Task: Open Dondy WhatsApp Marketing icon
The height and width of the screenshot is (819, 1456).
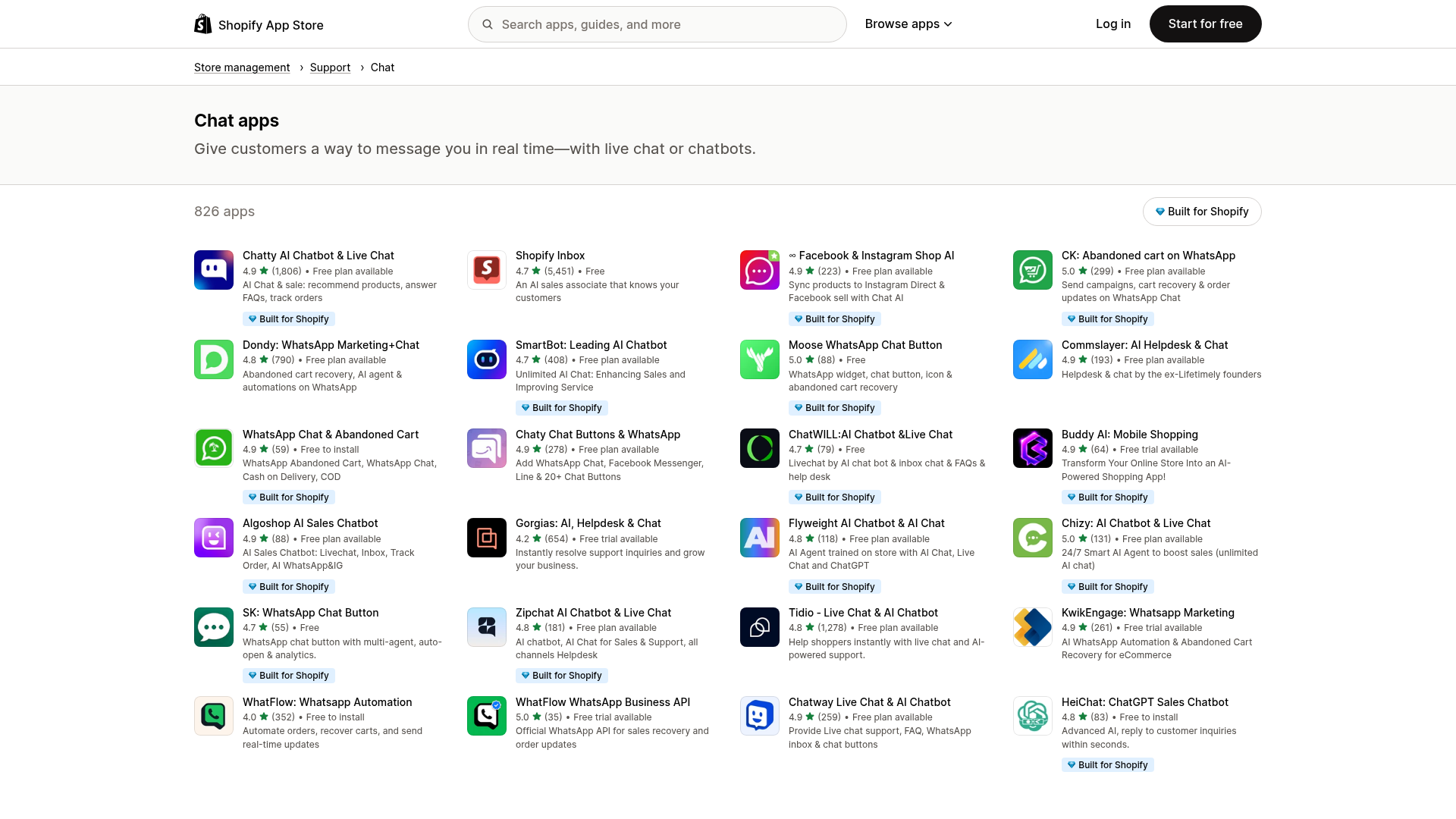Action: tap(214, 359)
